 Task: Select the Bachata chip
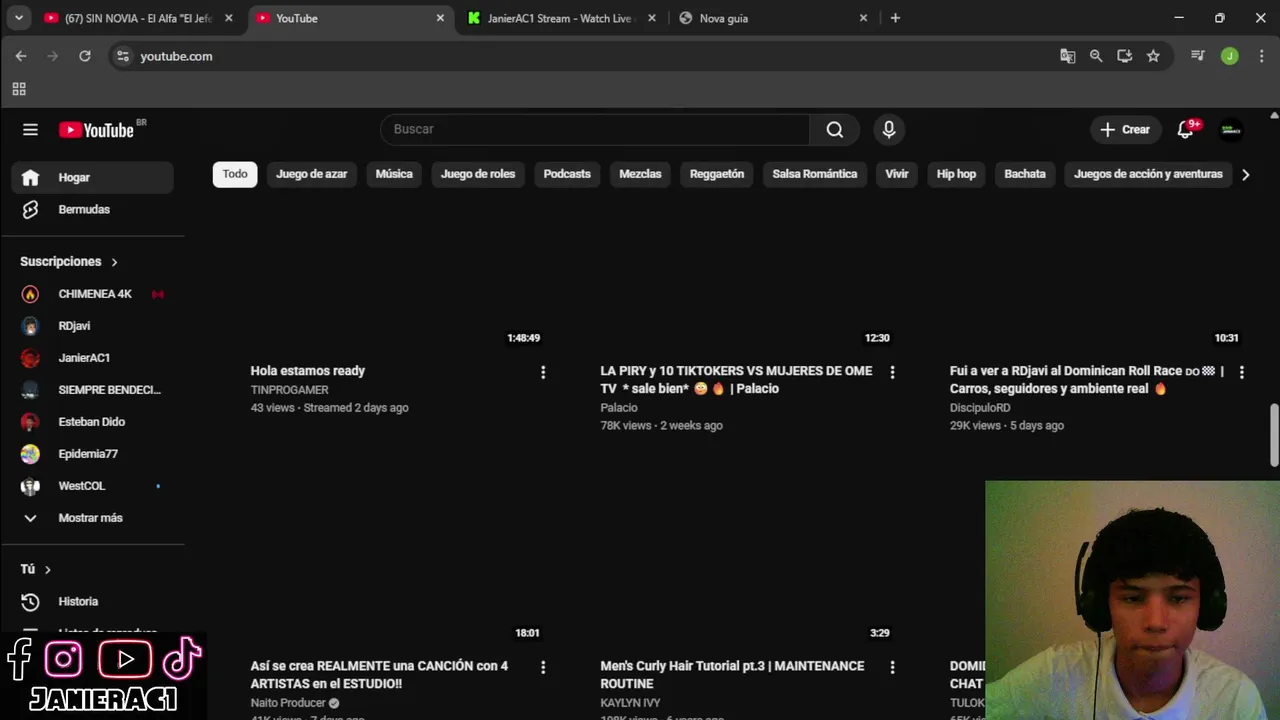[x=1025, y=174]
